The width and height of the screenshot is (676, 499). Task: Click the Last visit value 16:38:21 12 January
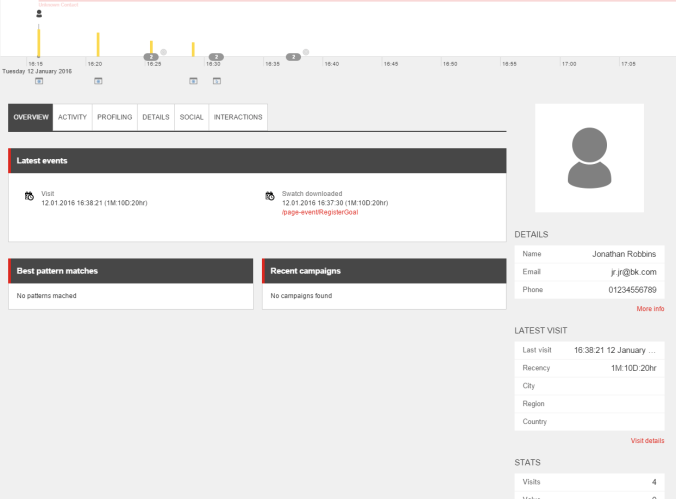pos(614,350)
